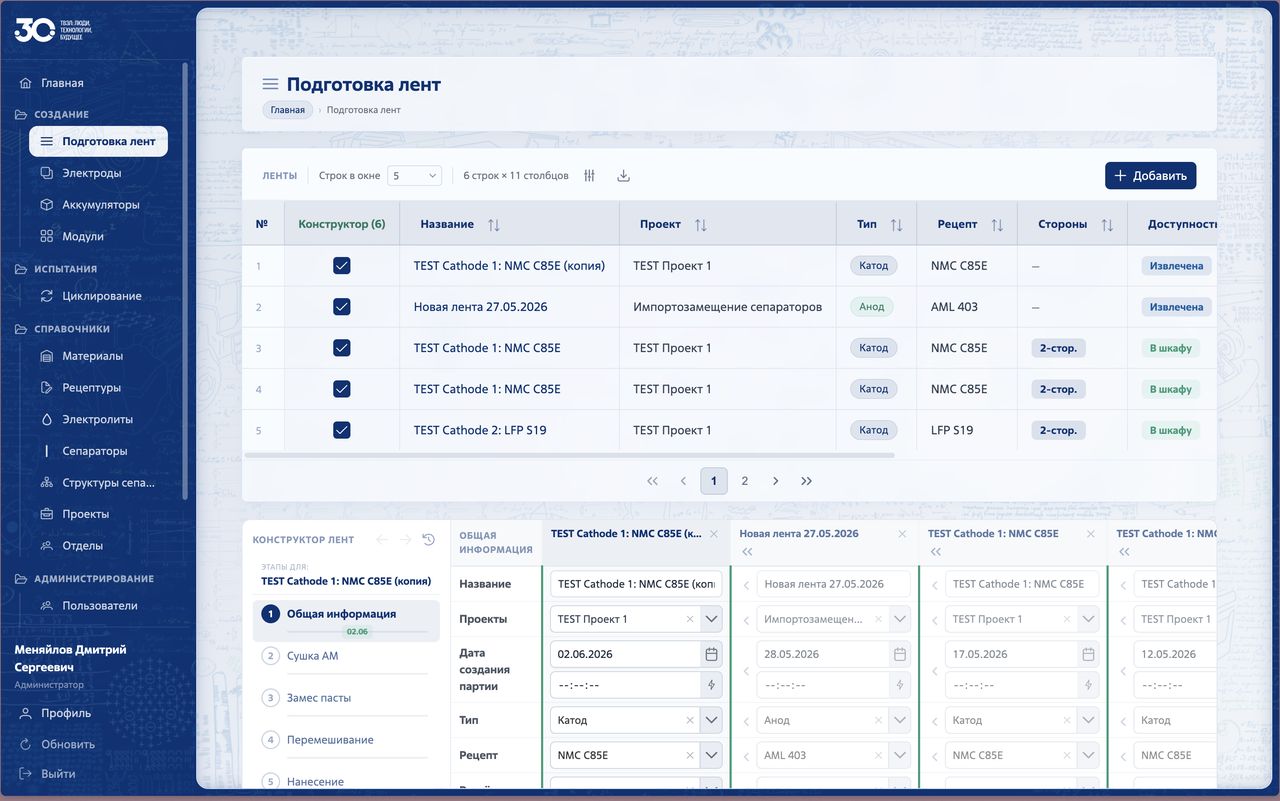Click Выйти to log out

47,774
